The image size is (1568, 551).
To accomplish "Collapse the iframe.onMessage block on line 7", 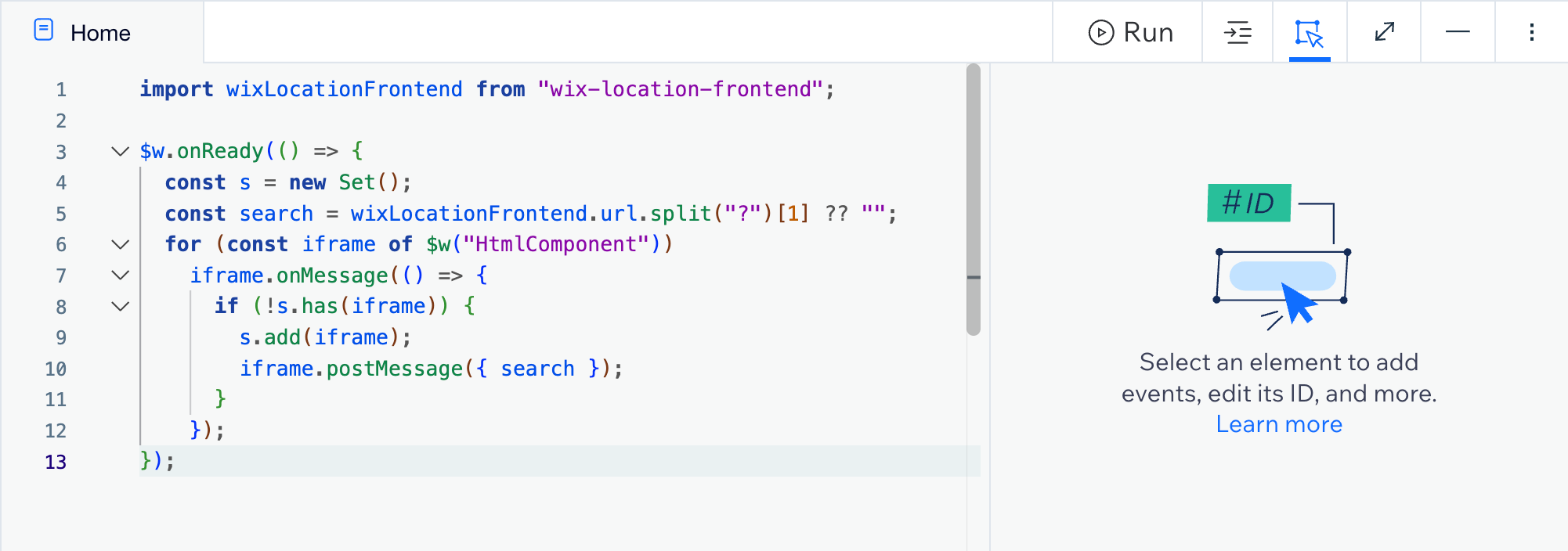I will [120, 275].
